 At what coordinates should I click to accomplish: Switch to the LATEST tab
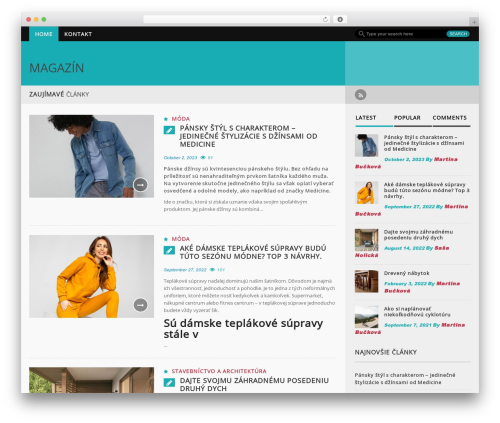(366, 118)
